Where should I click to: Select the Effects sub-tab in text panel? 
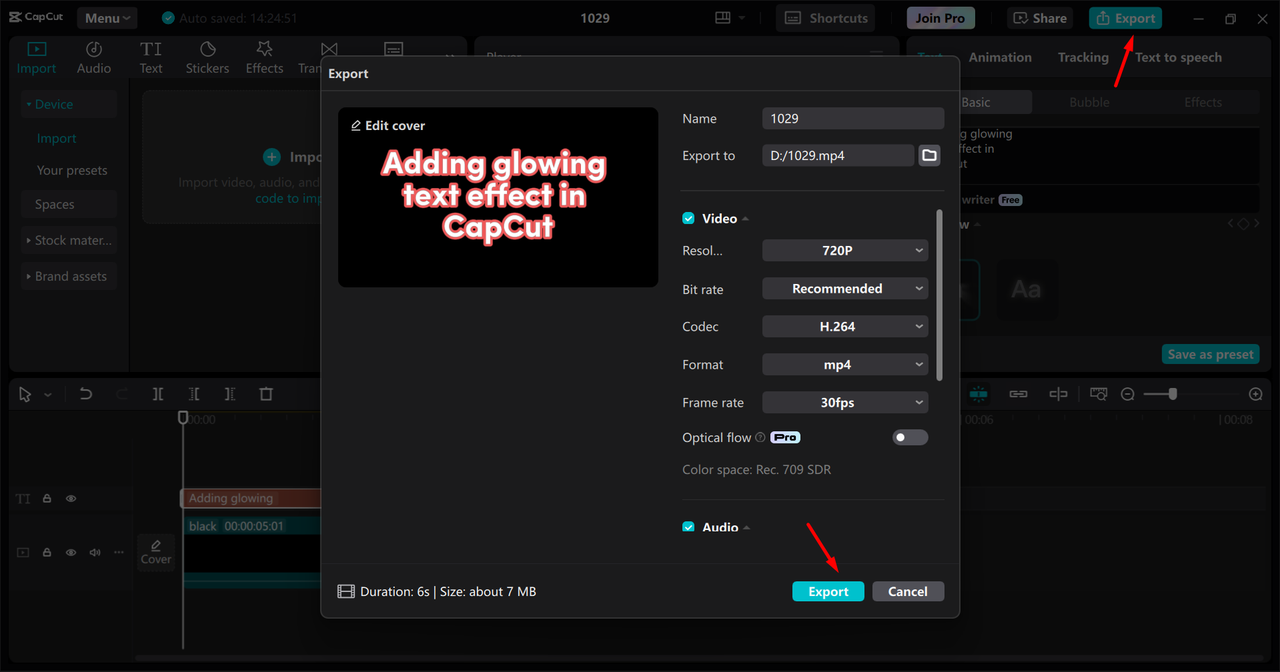coord(1203,102)
